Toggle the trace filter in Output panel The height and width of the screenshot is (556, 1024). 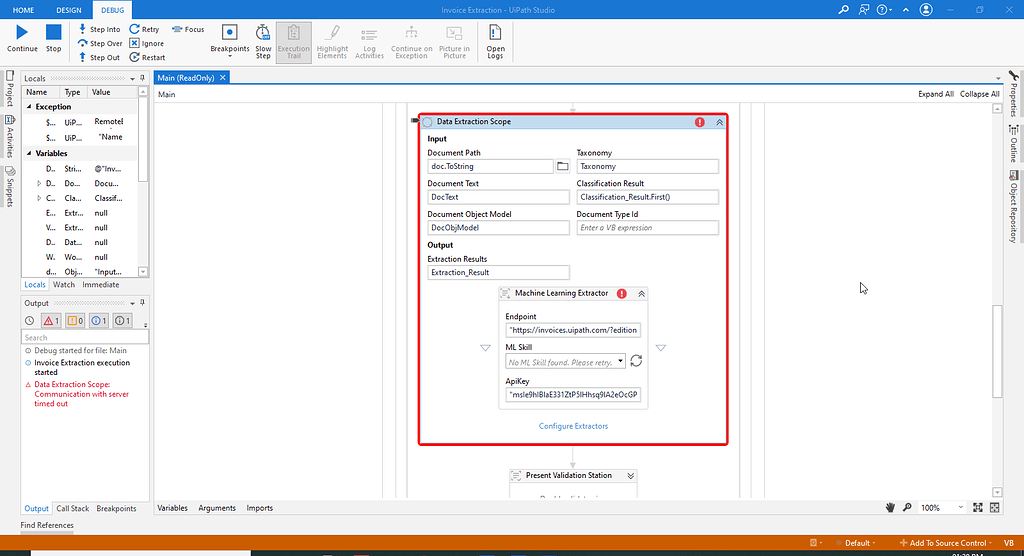122,321
